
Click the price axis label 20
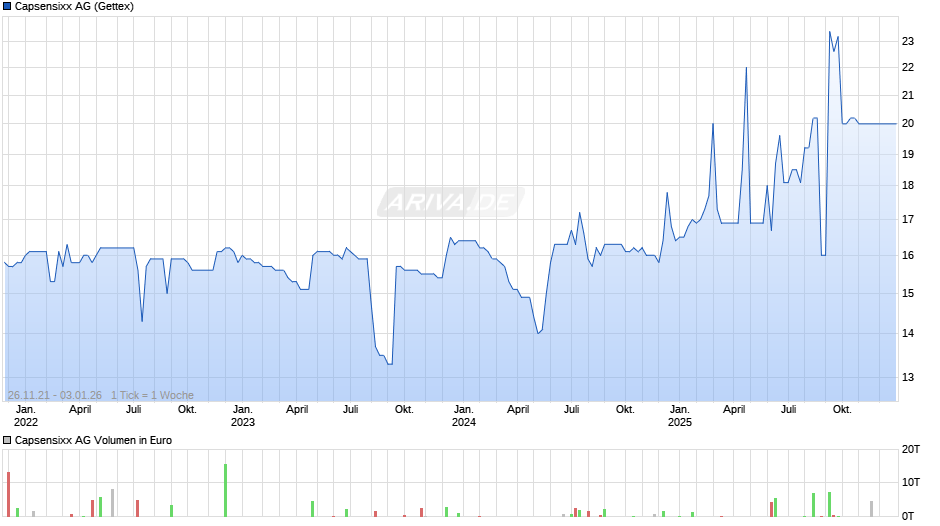[908, 124]
